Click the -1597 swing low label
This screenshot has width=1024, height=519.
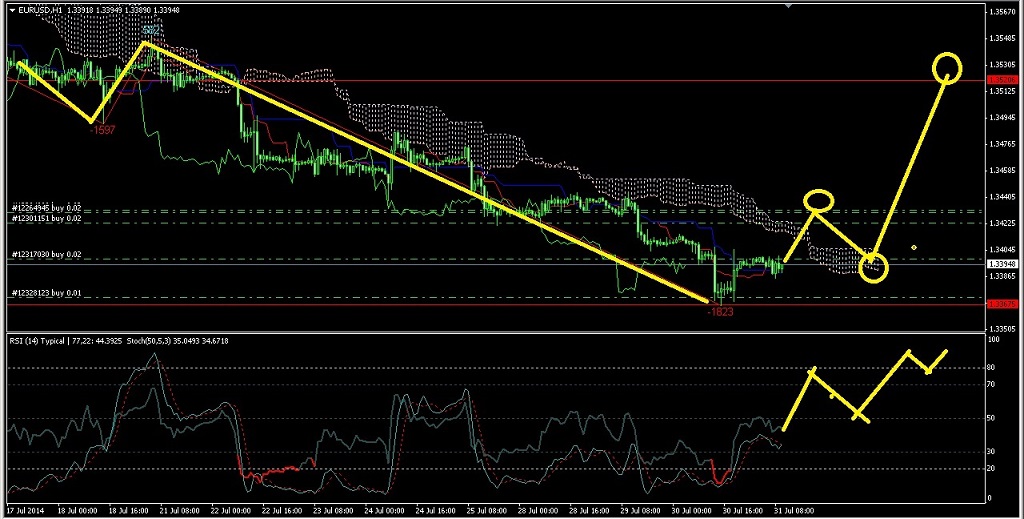(103, 130)
